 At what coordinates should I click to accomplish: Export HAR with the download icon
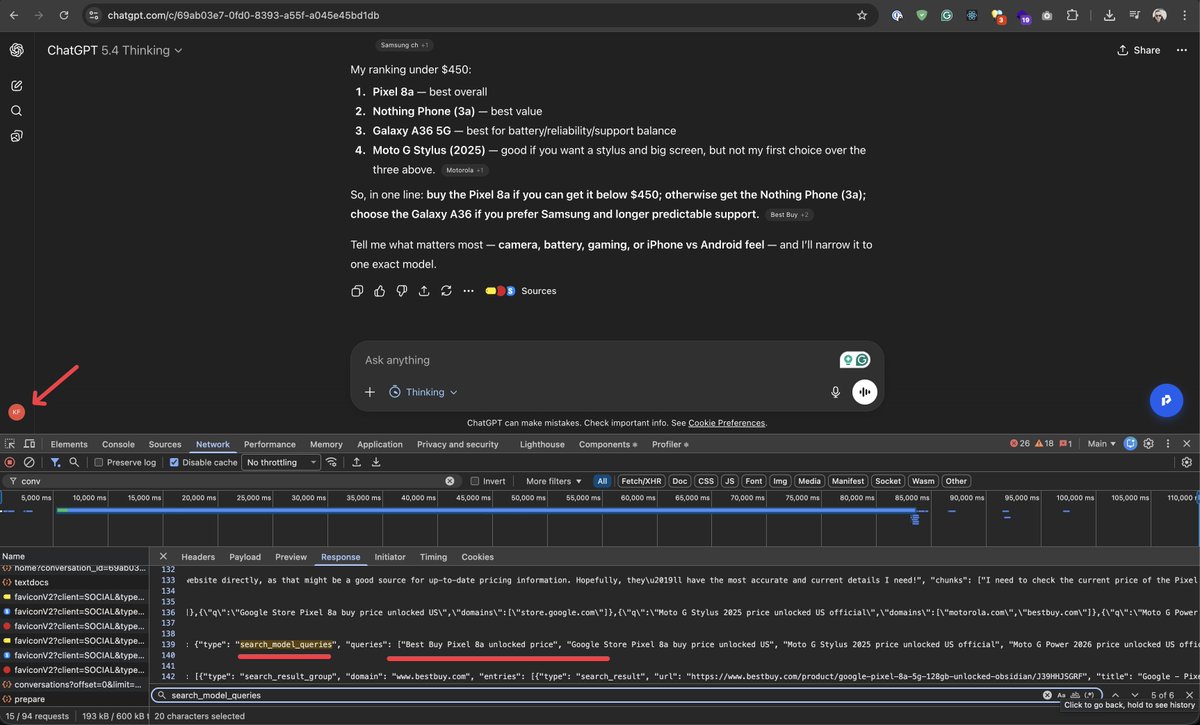(376, 463)
